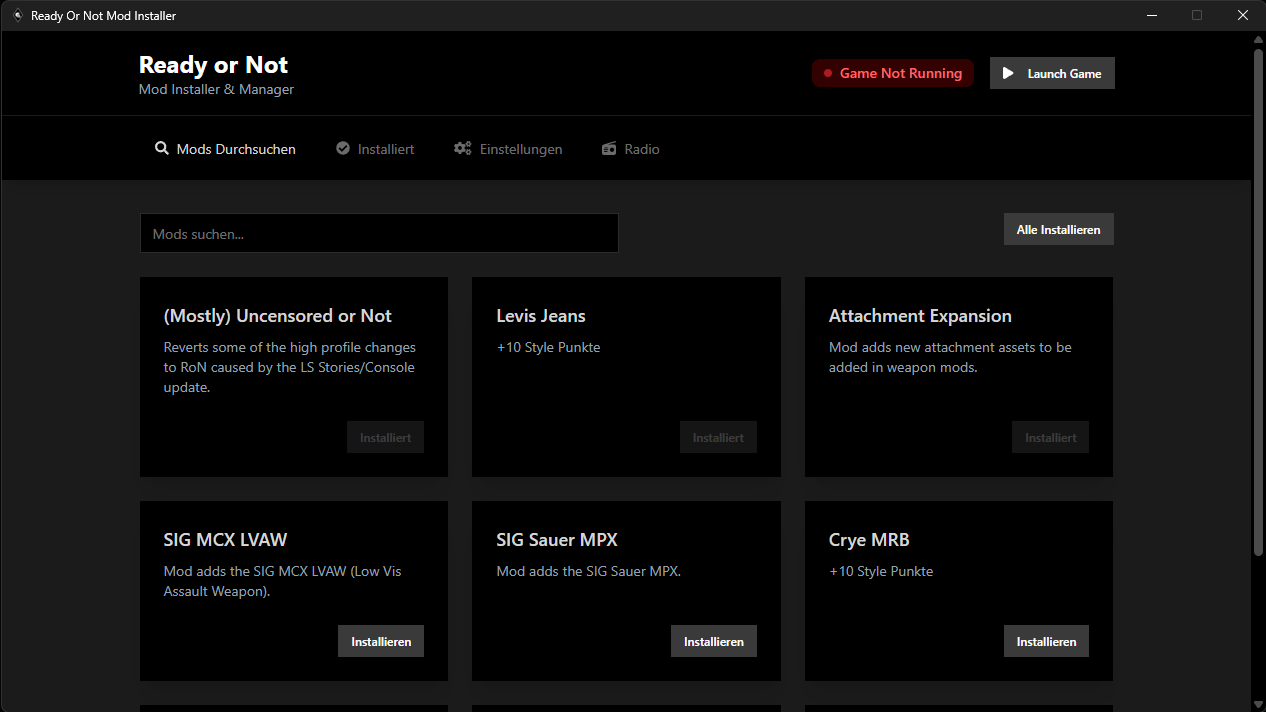Launch the game with Launch Game button
Screen dimensions: 1266x712
(x=1052, y=73)
